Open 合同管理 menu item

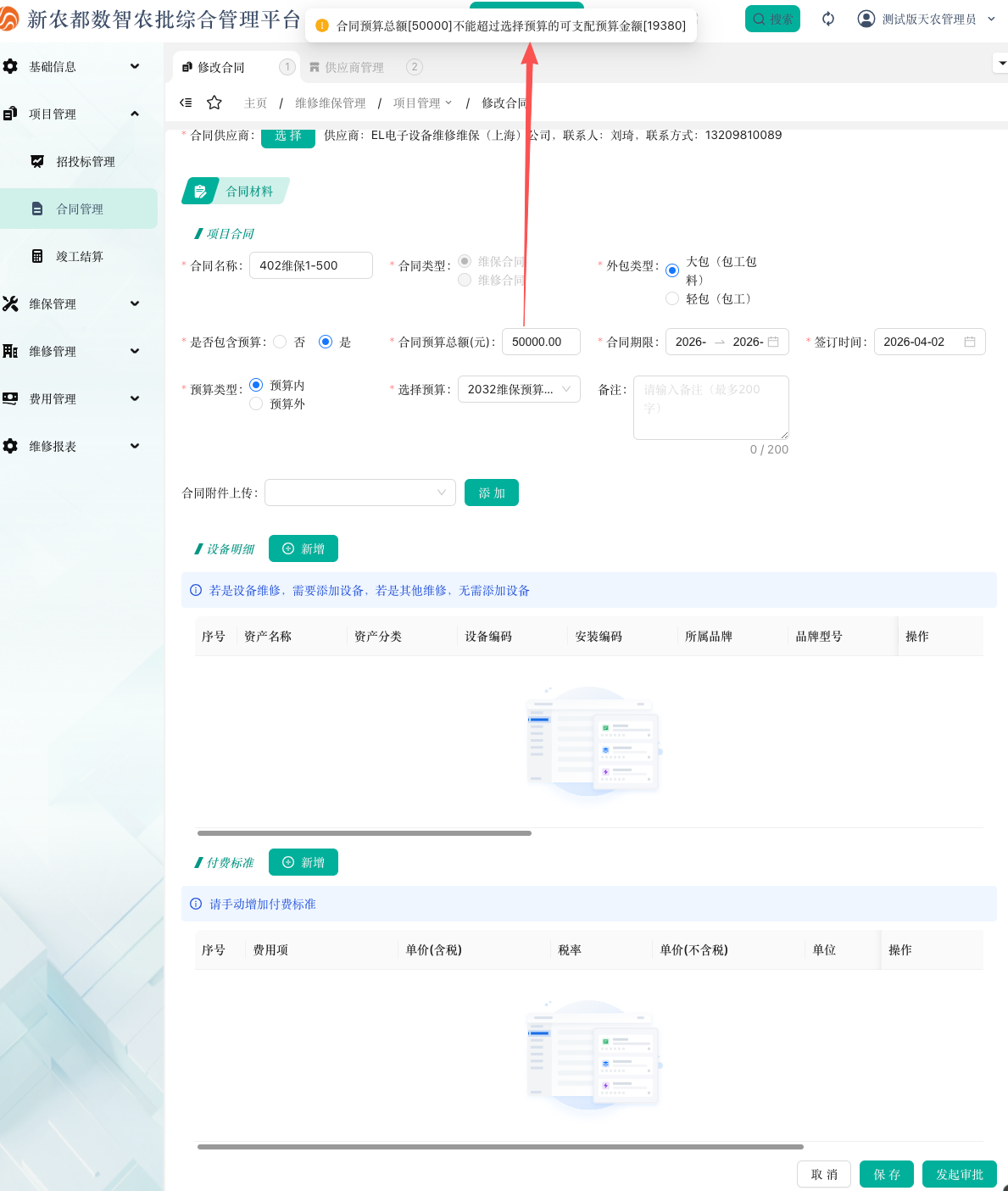pyautogui.click(x=79, y=209)
